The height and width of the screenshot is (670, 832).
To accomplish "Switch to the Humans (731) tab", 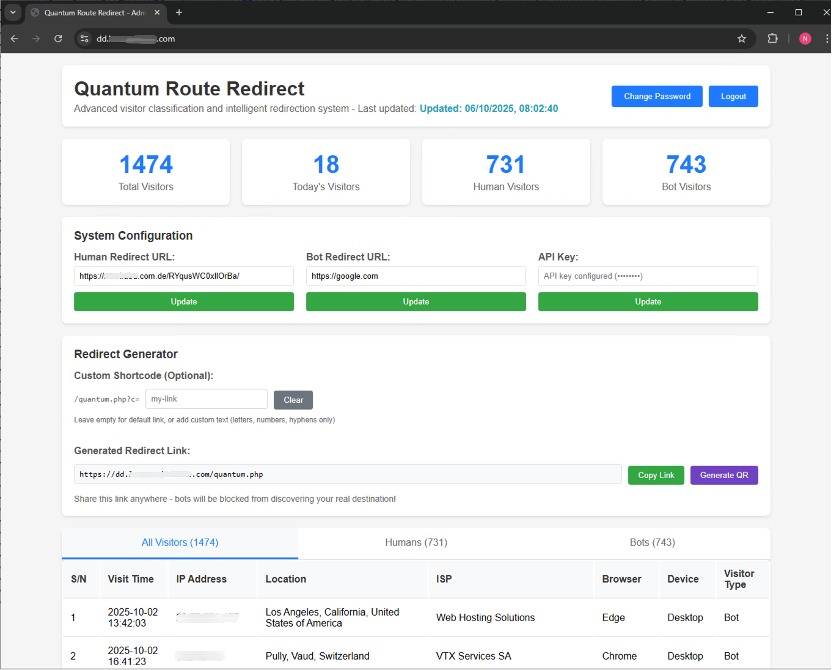I will [415, 542].
